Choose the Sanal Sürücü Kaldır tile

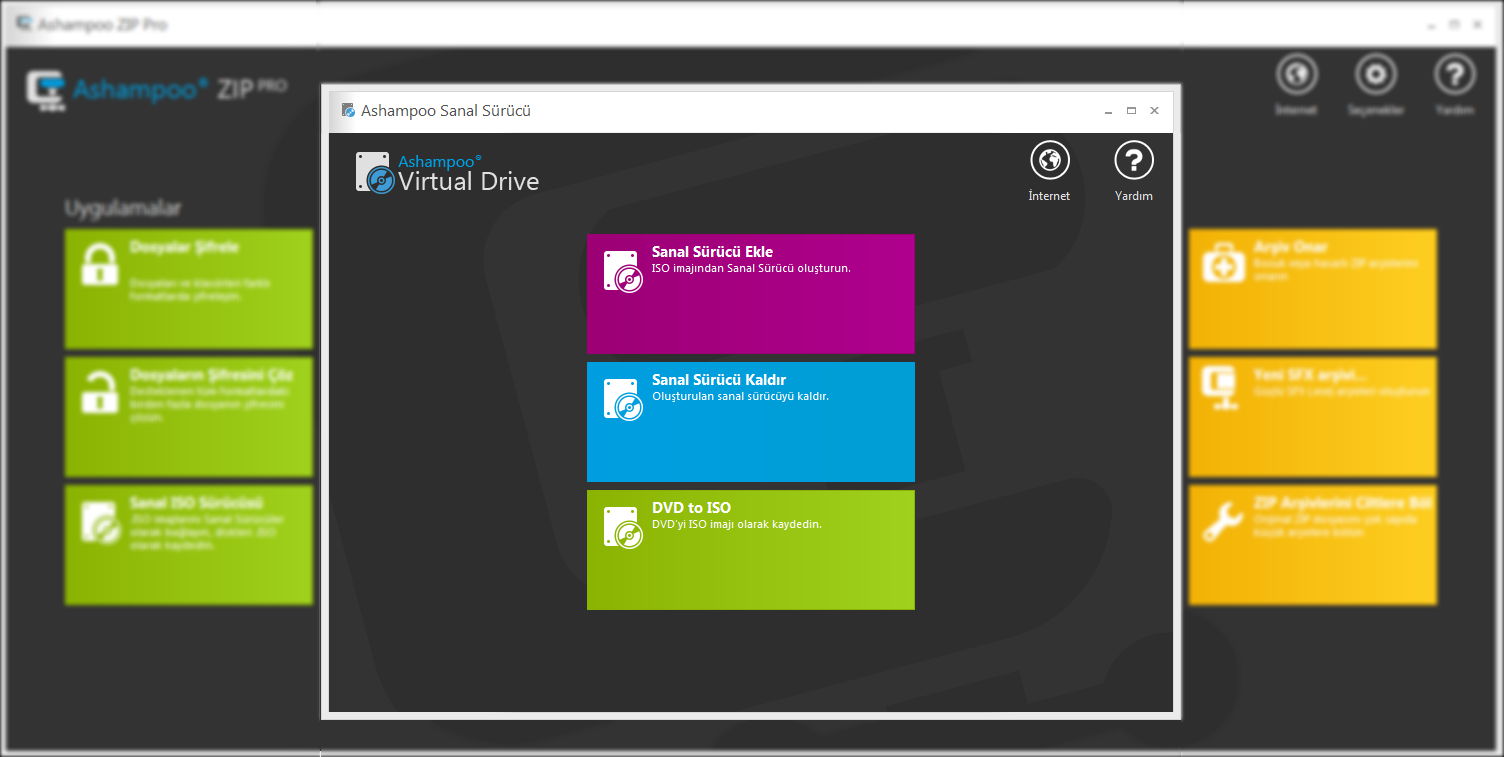[750, 421]
